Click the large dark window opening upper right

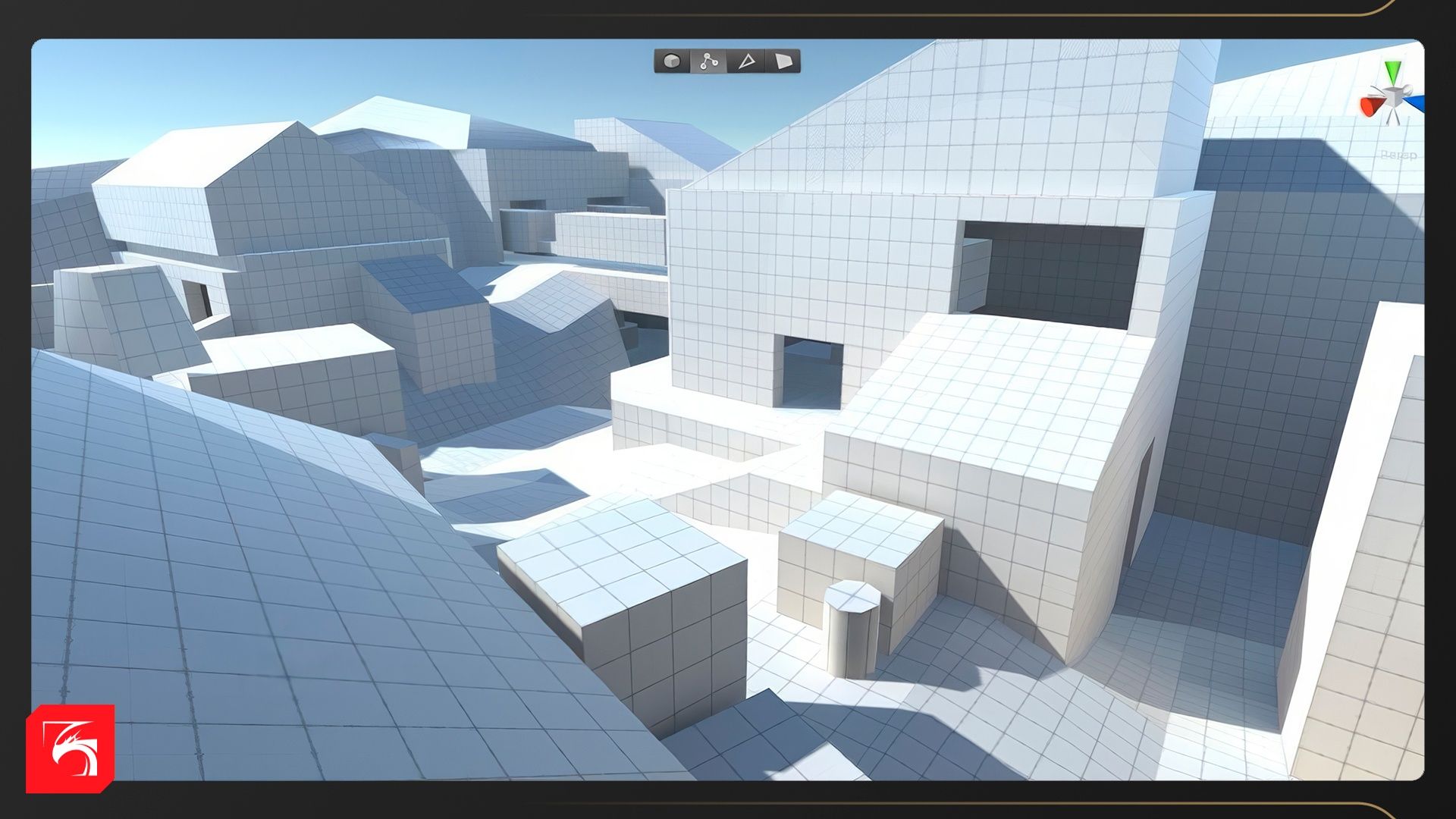pyautogui.click(x=1062, y=273)
